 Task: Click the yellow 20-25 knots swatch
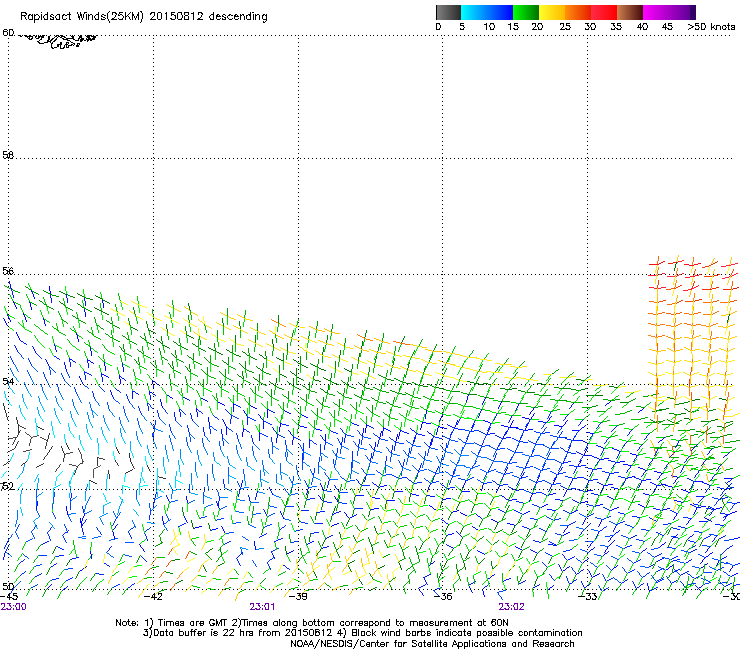552,12
